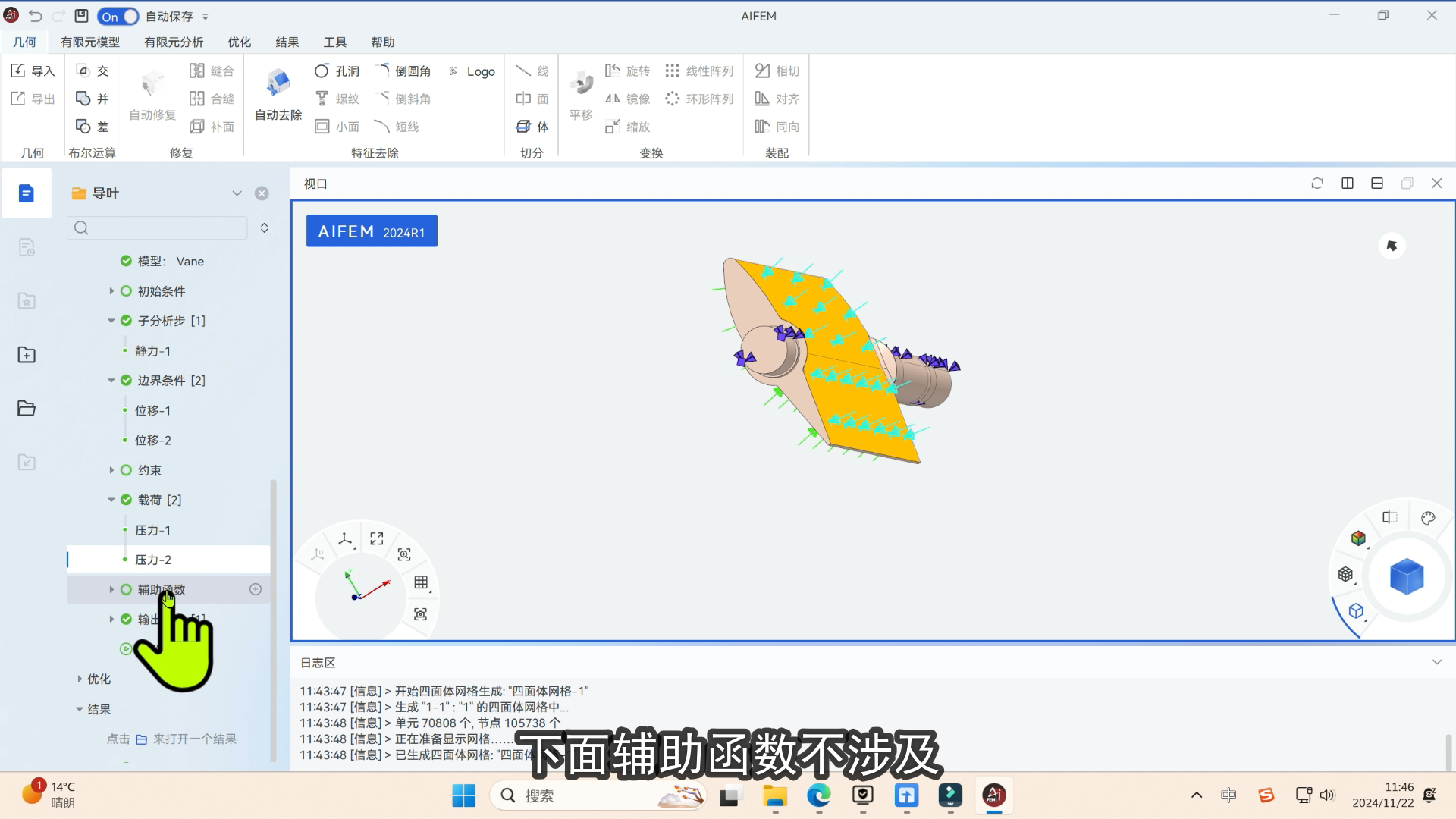The width and height of the screenshot is (1456, 819).
Task: Collapse the 载荷 [2] tree node
Action: (x=111, y=500)
